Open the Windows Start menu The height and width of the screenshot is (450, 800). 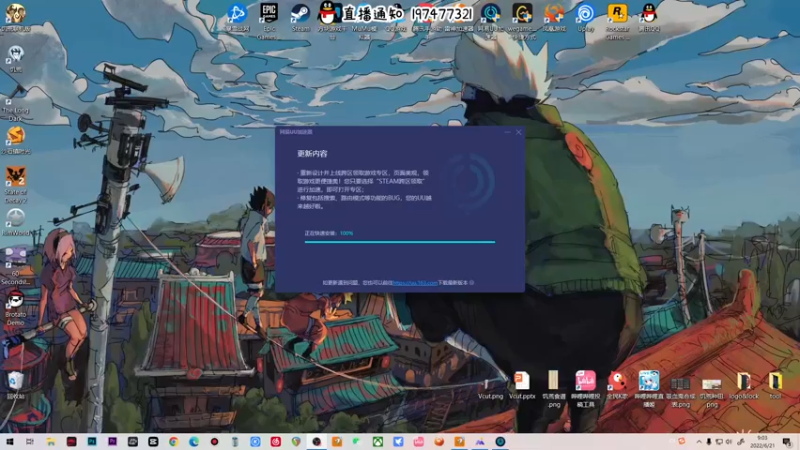click(10, 441)
